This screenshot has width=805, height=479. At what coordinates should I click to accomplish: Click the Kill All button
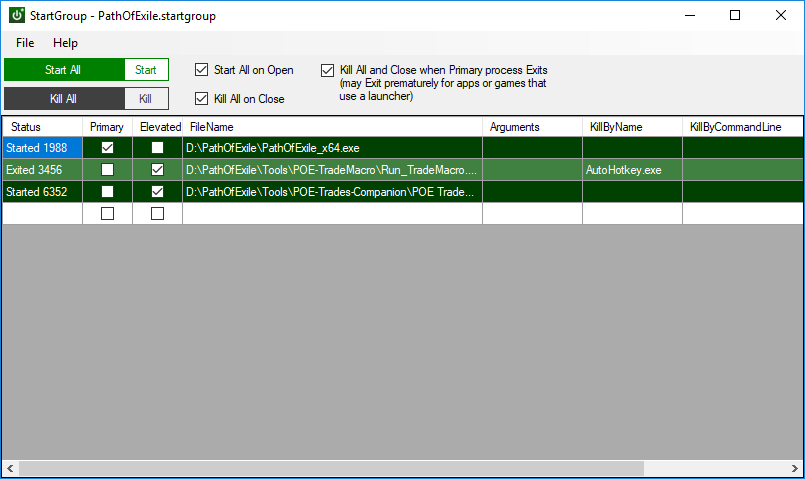tap(64, 99)
